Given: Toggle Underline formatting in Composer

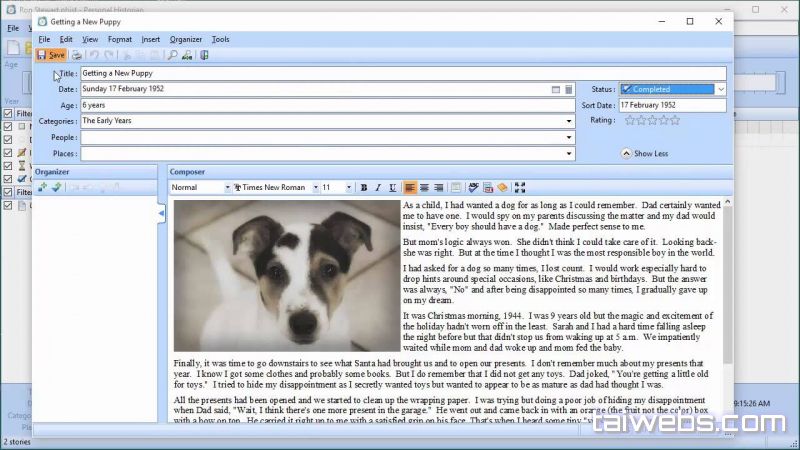Looking at the screenshot, I should [392, 188].
